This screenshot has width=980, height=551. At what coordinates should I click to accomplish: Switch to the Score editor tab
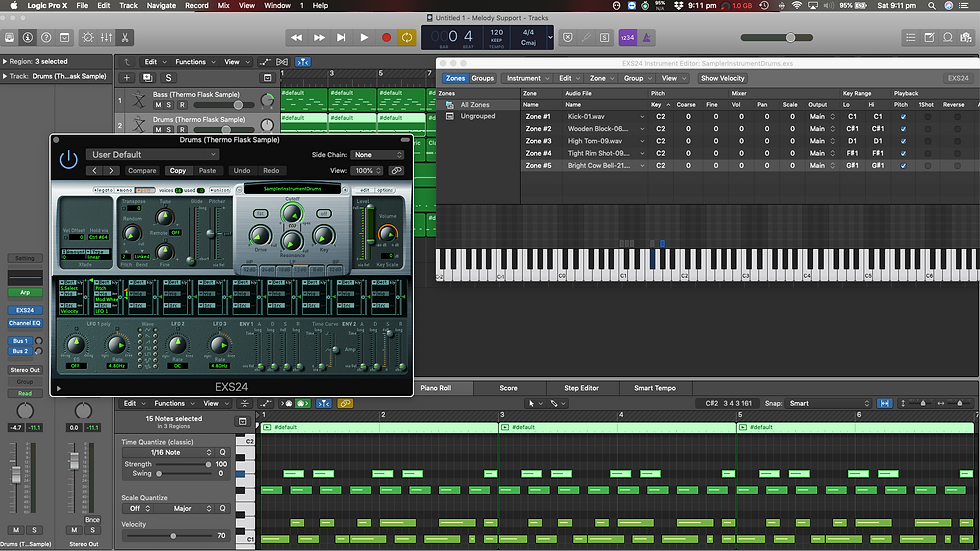coord(508,388)
